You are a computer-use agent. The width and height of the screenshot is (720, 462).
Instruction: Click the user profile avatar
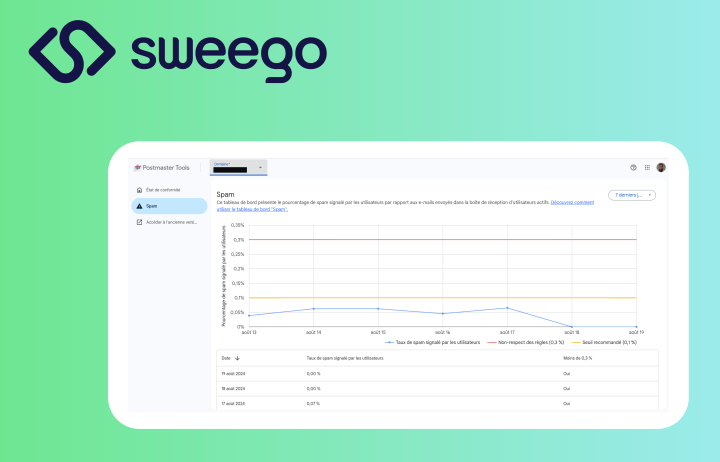coord(661,167)
